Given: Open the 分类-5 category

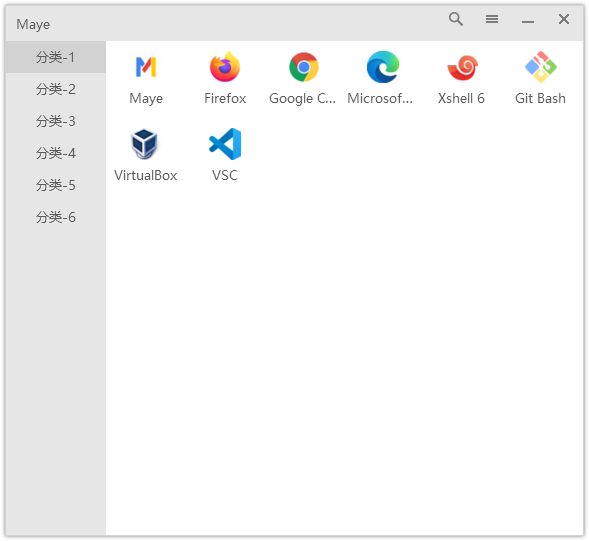Looking at the screenshot, I should pyautogui.click(x=56, y=185).
